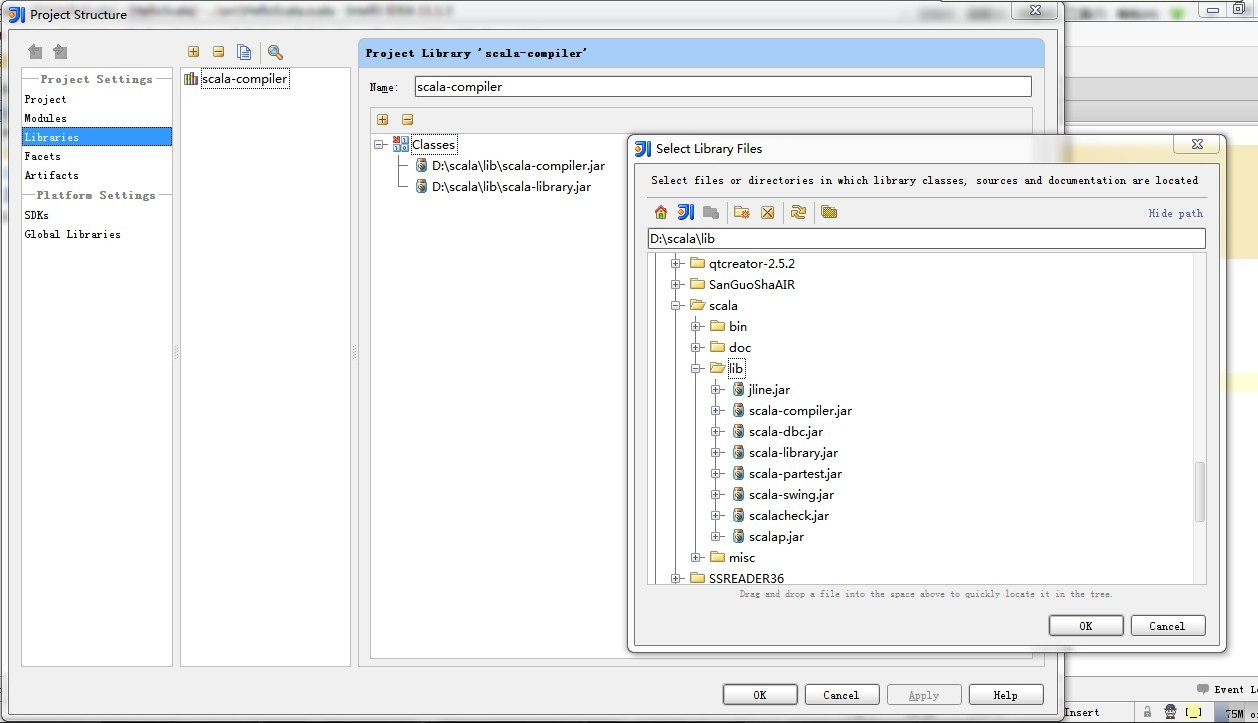Expand the misc folder
The width and height of the screenshot is (1258, 723).
pos(696,558)
